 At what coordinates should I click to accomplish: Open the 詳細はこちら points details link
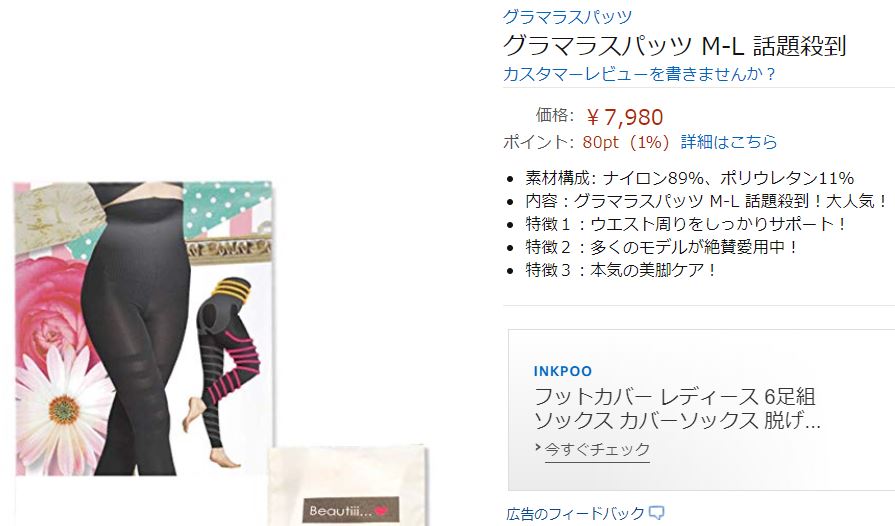(x=729, y=141)
